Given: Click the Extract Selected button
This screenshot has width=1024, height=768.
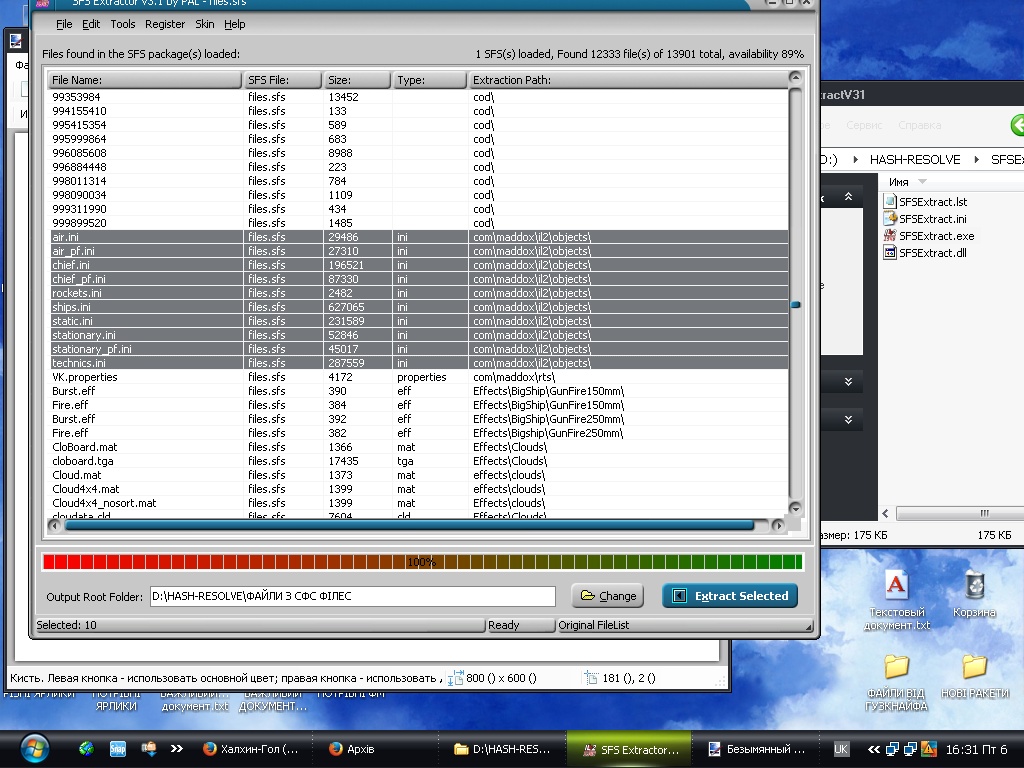Looking at the screenshot, I should click(730, 596).
